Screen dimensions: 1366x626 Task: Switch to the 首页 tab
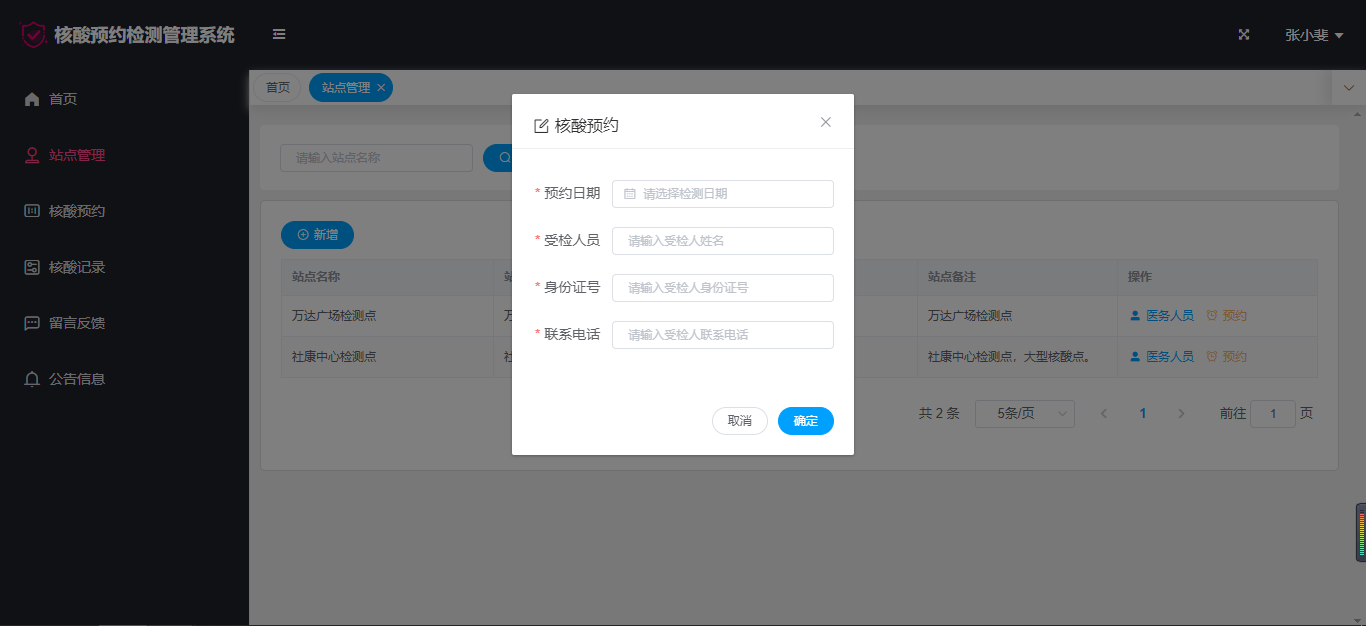click(x=277, y=88)
